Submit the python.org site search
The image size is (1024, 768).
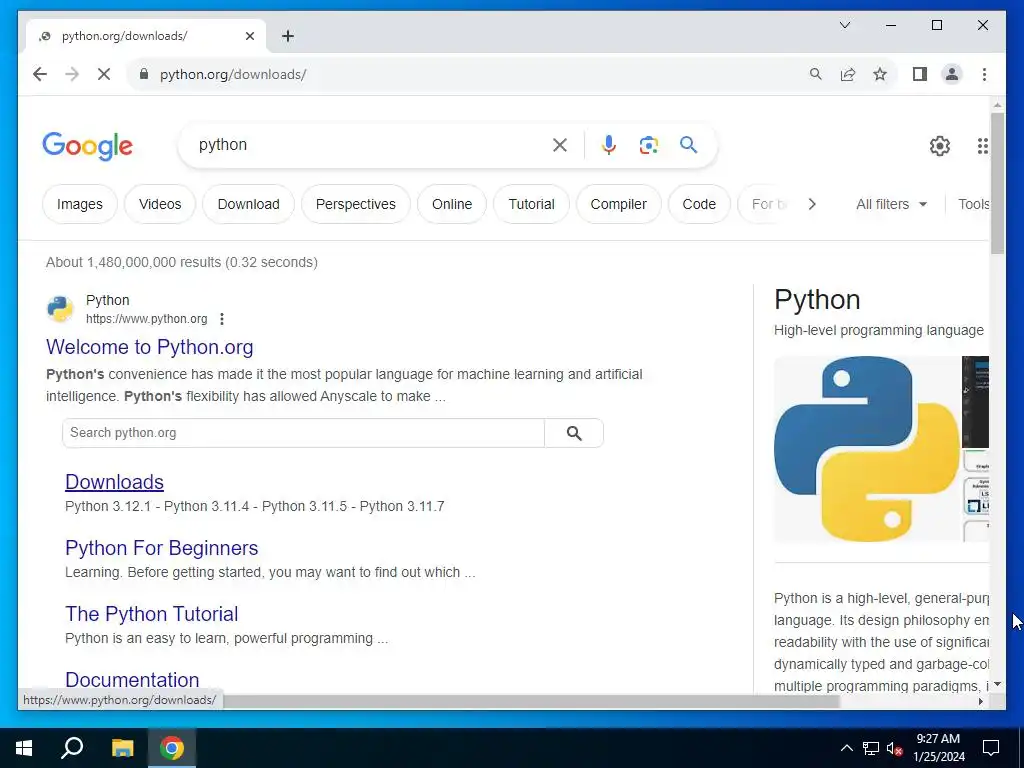click(574, 433)
